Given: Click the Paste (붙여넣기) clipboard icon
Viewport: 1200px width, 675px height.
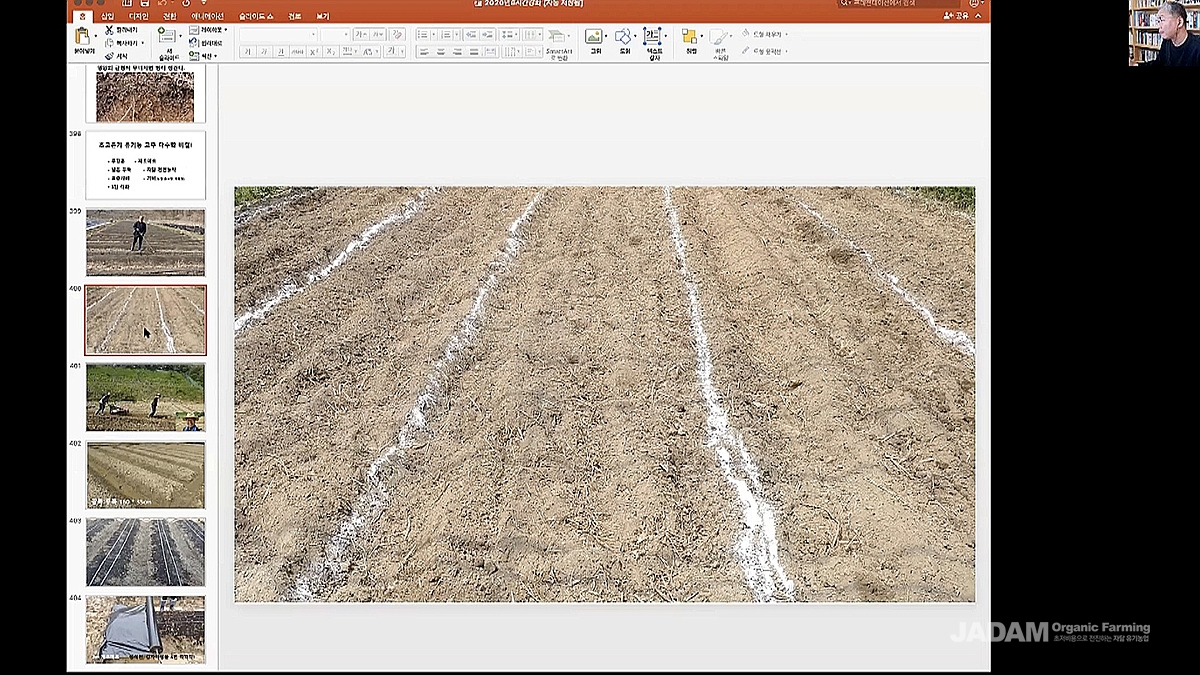Looking at the screenshot, I should [x=82, y=35].
